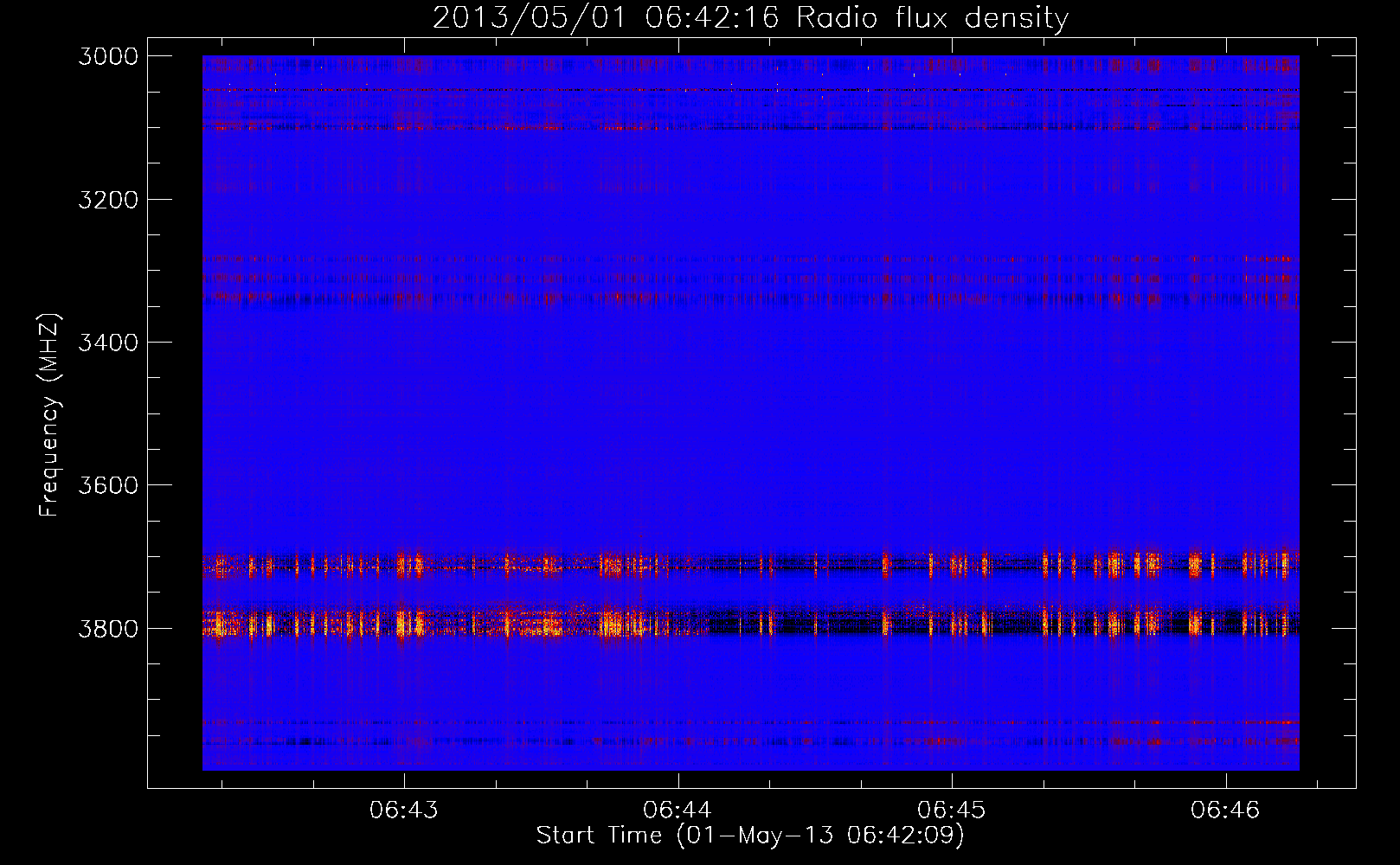Click the 3800 frequency tick label
The height and width of the screenshot is (865, 1400).
(108, 628)
